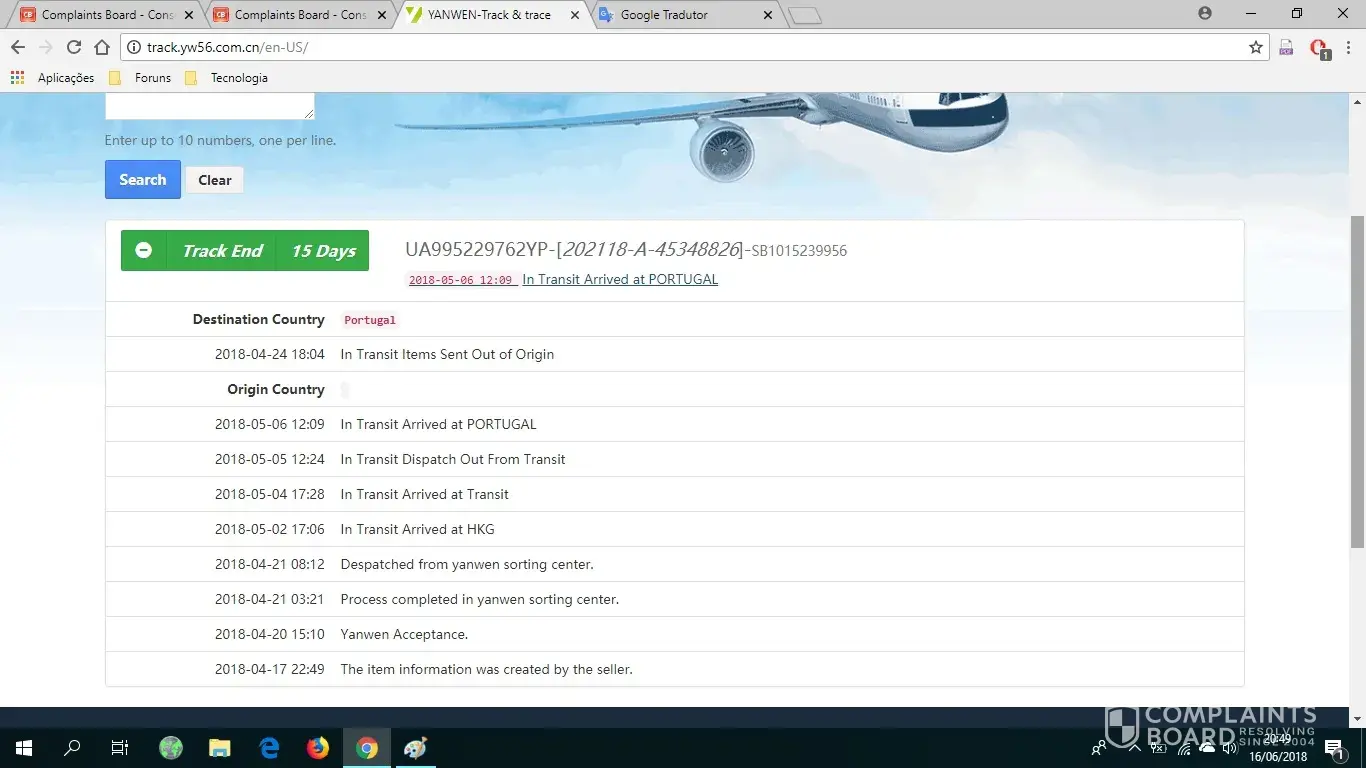Open the Chrome profile avatar icon

click(1205, 13)
